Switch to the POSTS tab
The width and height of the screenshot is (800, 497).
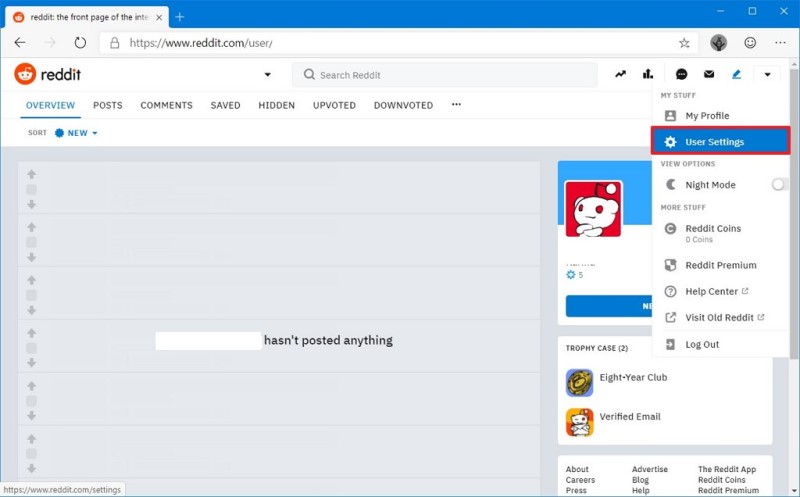(108, 105)
